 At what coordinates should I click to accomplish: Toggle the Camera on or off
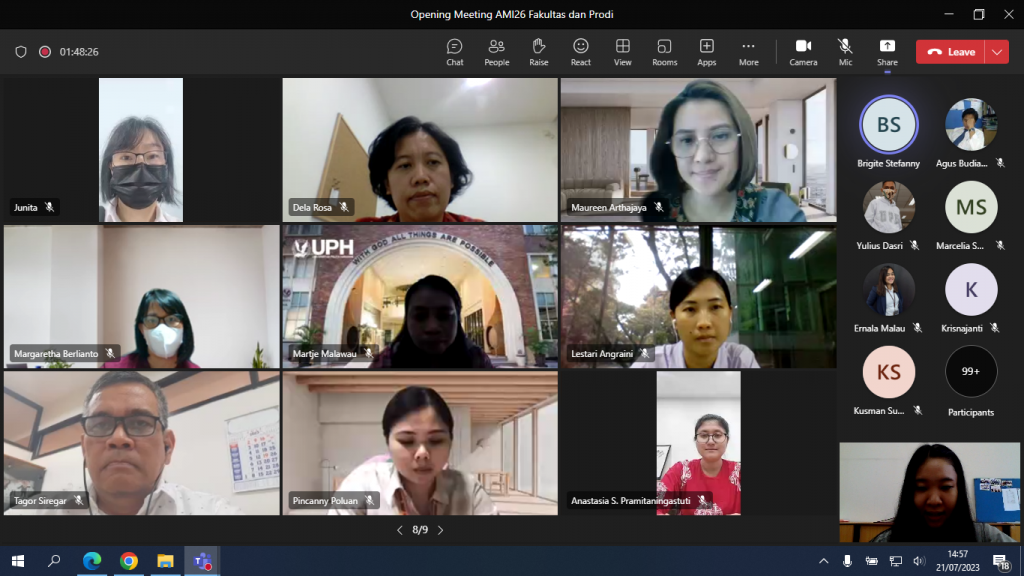(x=803, y=52)
